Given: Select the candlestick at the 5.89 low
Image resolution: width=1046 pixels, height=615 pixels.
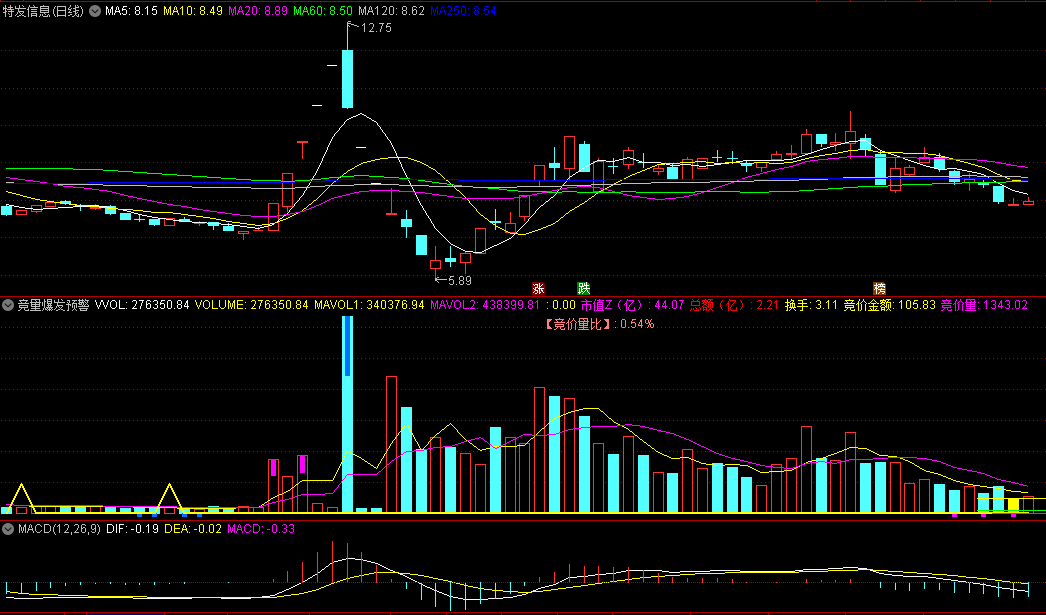Looking at the screenshot, I should (x=436, y=265).
